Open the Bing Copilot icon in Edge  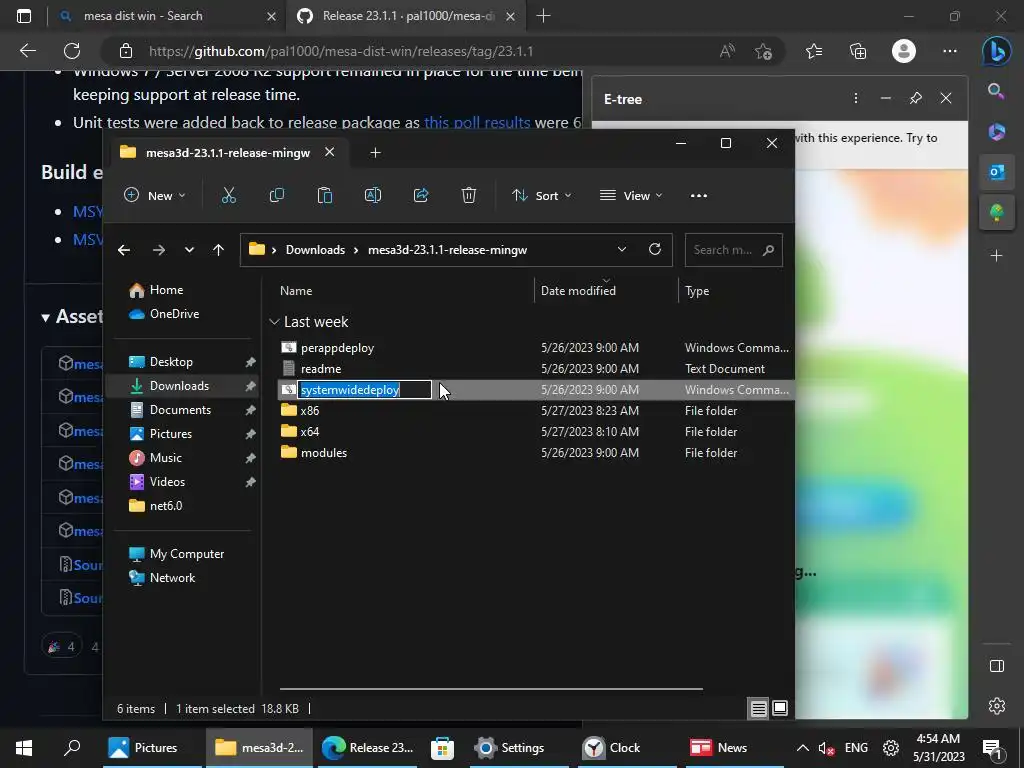coord(997,52)
